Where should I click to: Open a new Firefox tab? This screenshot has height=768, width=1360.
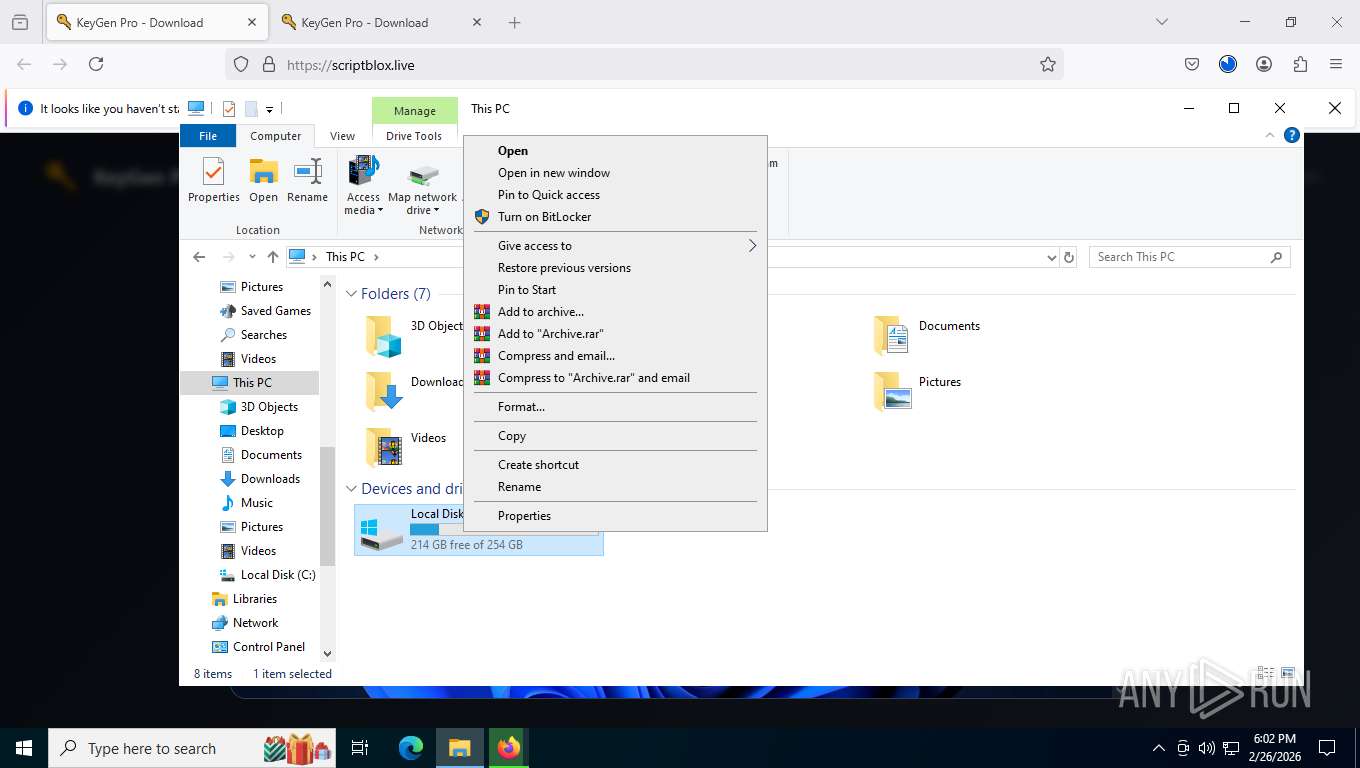pos(515,22)
